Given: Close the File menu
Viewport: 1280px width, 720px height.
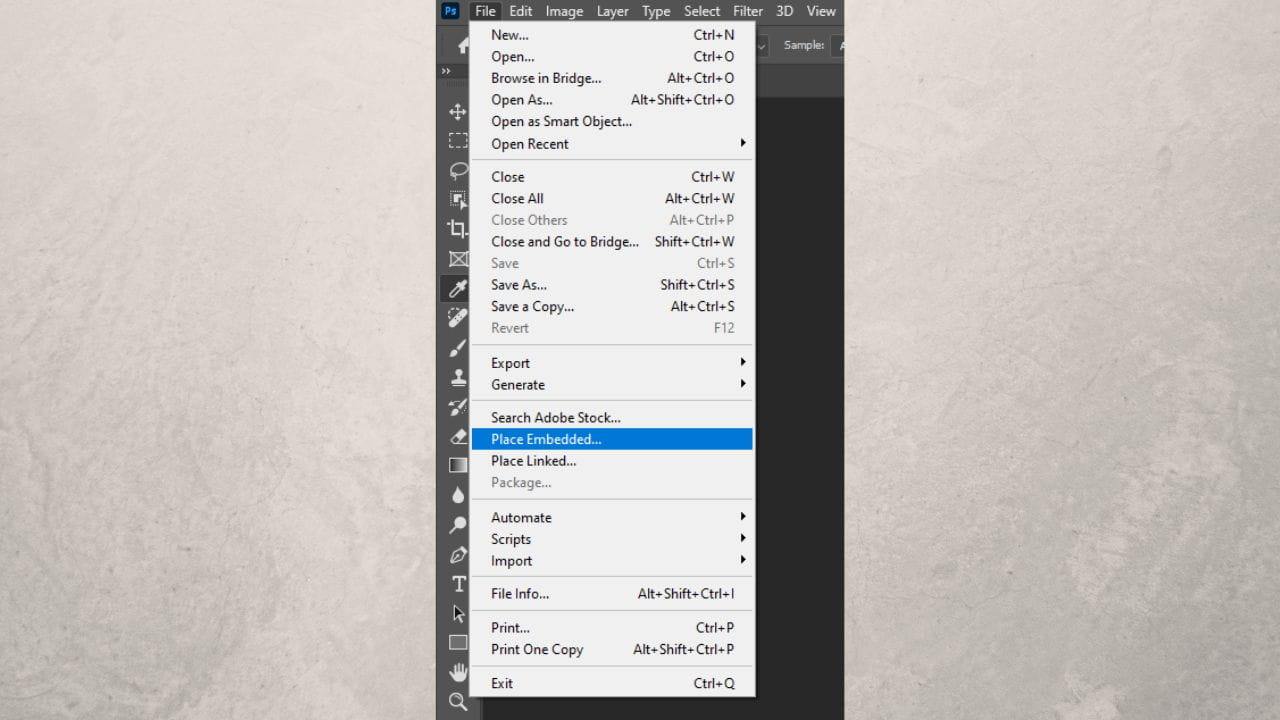Looking at the screenshot, I should [x=485, y=11].
